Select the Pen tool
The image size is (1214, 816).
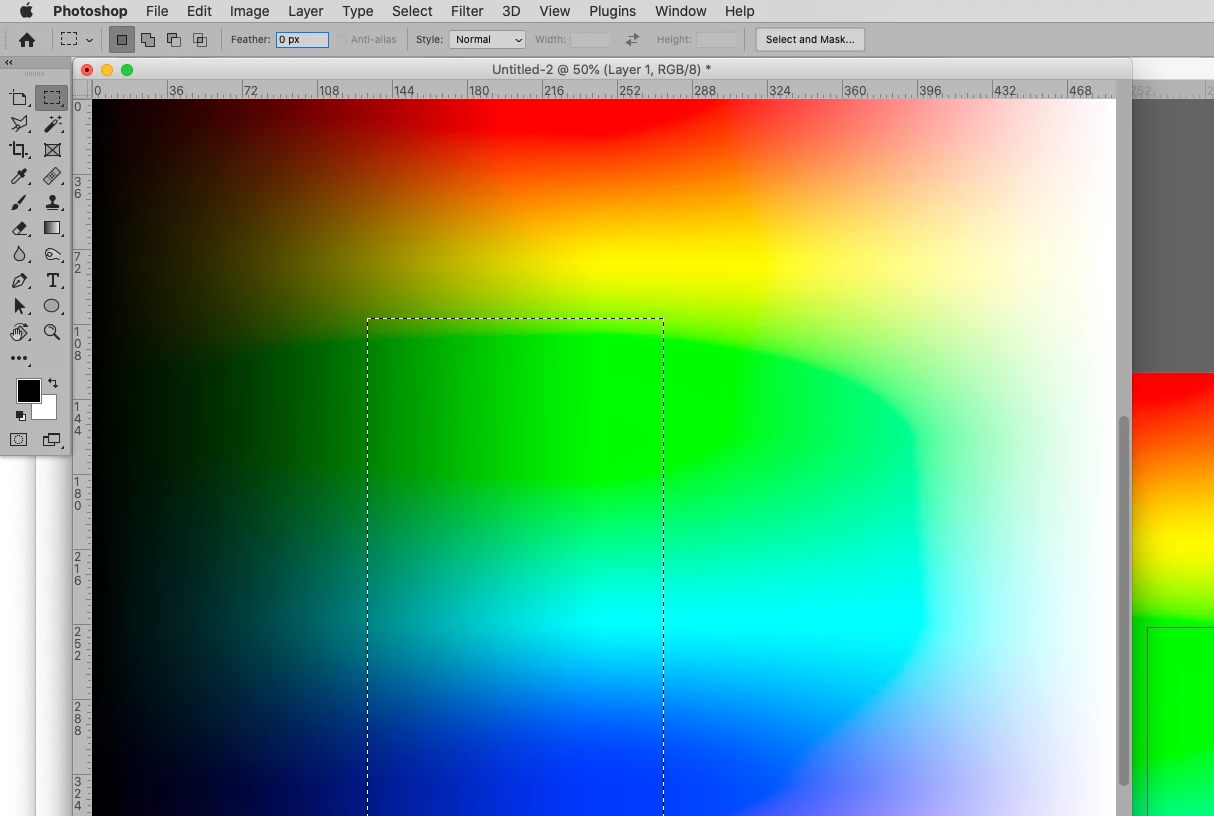click(19, 281)
